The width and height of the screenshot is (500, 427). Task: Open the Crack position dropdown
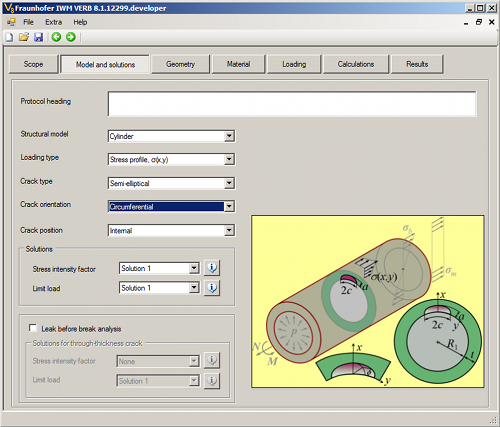coord(229,230)
